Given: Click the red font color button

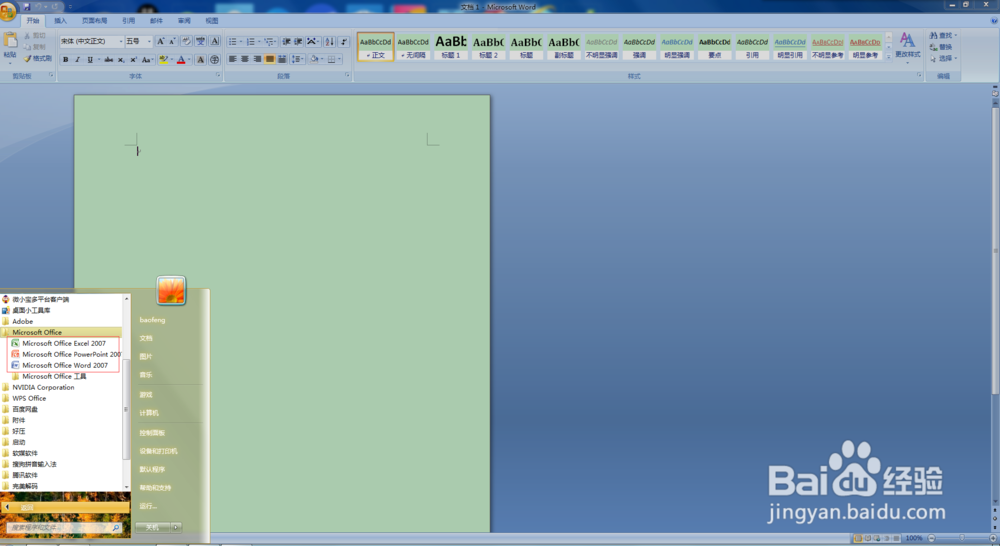Looking at the screenshot, I should [x=181, y=59].
